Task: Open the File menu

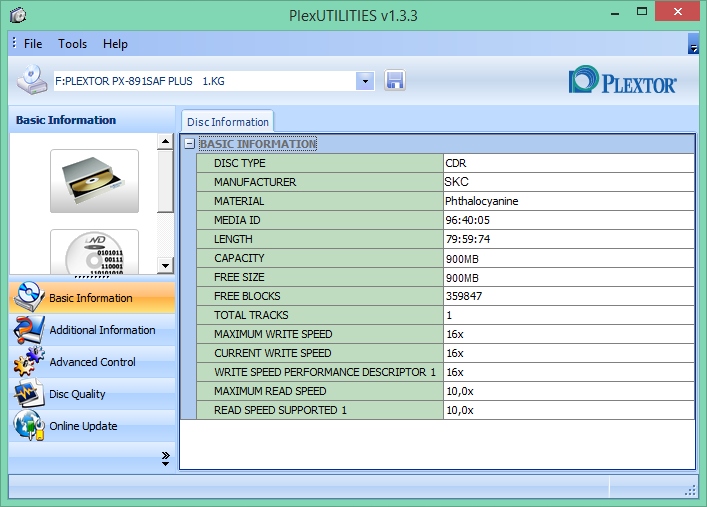Action: 33,44
